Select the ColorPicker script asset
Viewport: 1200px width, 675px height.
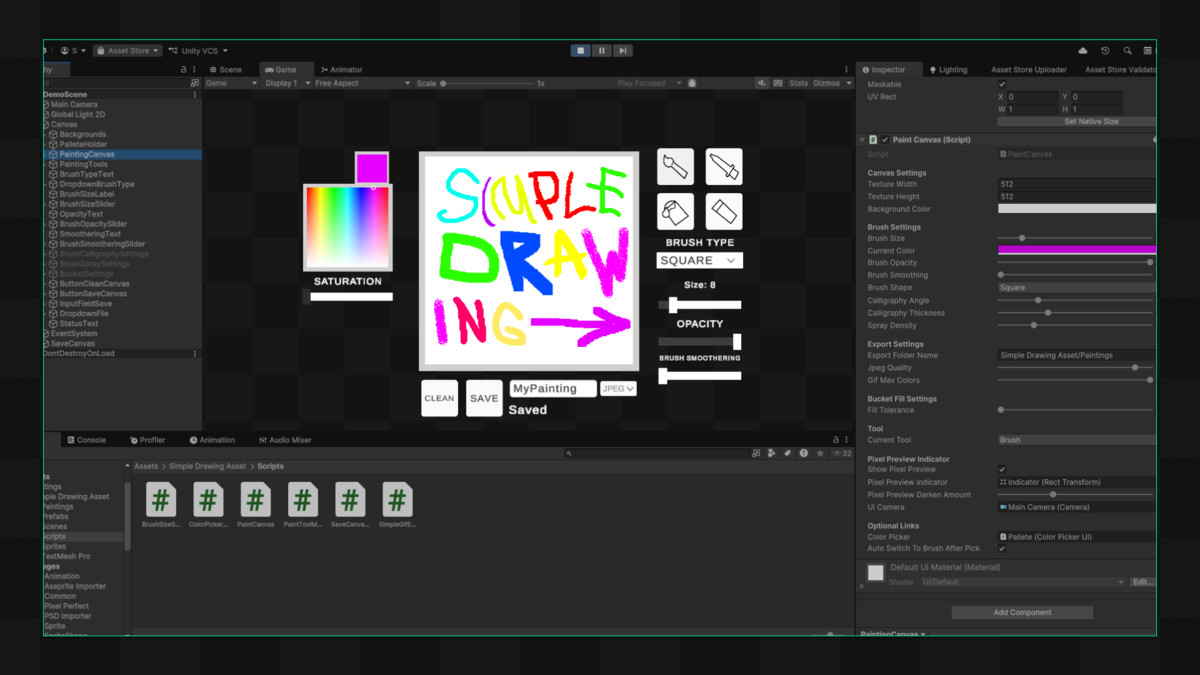[x=208, y=499]
